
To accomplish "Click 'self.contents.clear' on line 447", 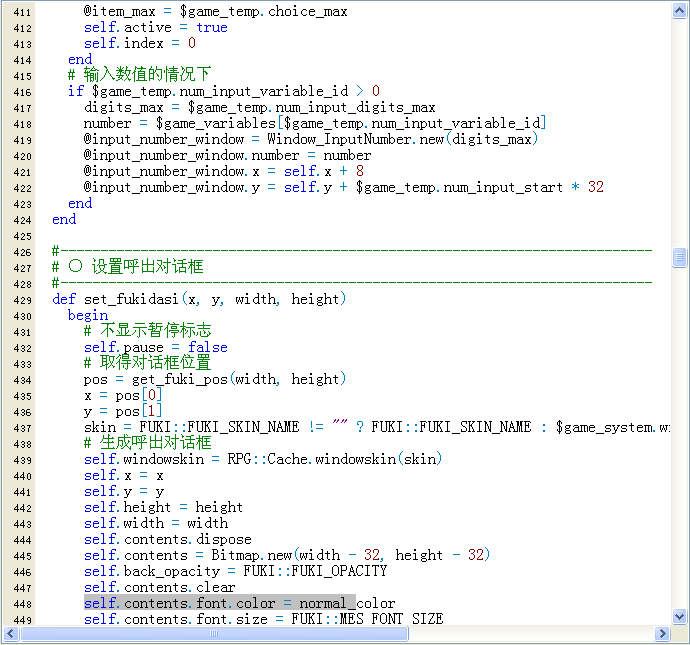I will click(x=159, y=587).
